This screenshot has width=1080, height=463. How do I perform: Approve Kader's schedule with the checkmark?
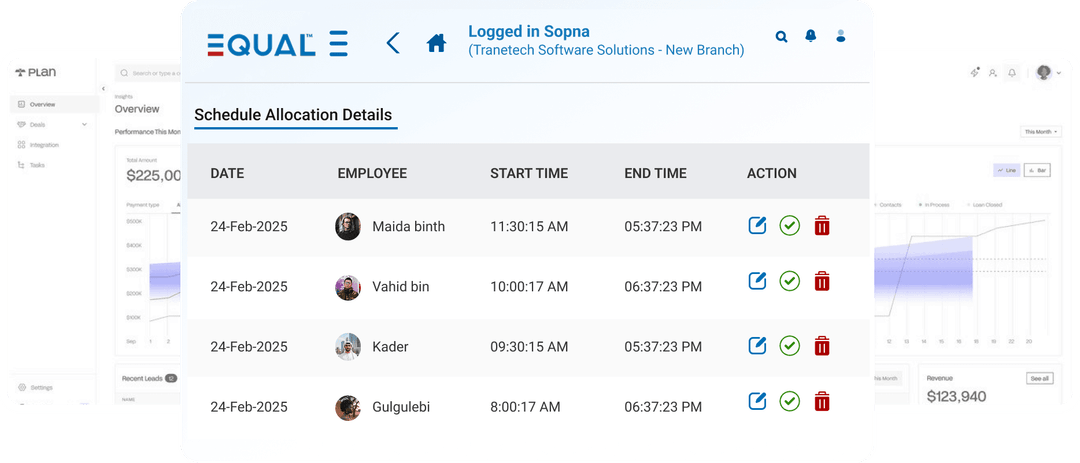tap(790, 346)
